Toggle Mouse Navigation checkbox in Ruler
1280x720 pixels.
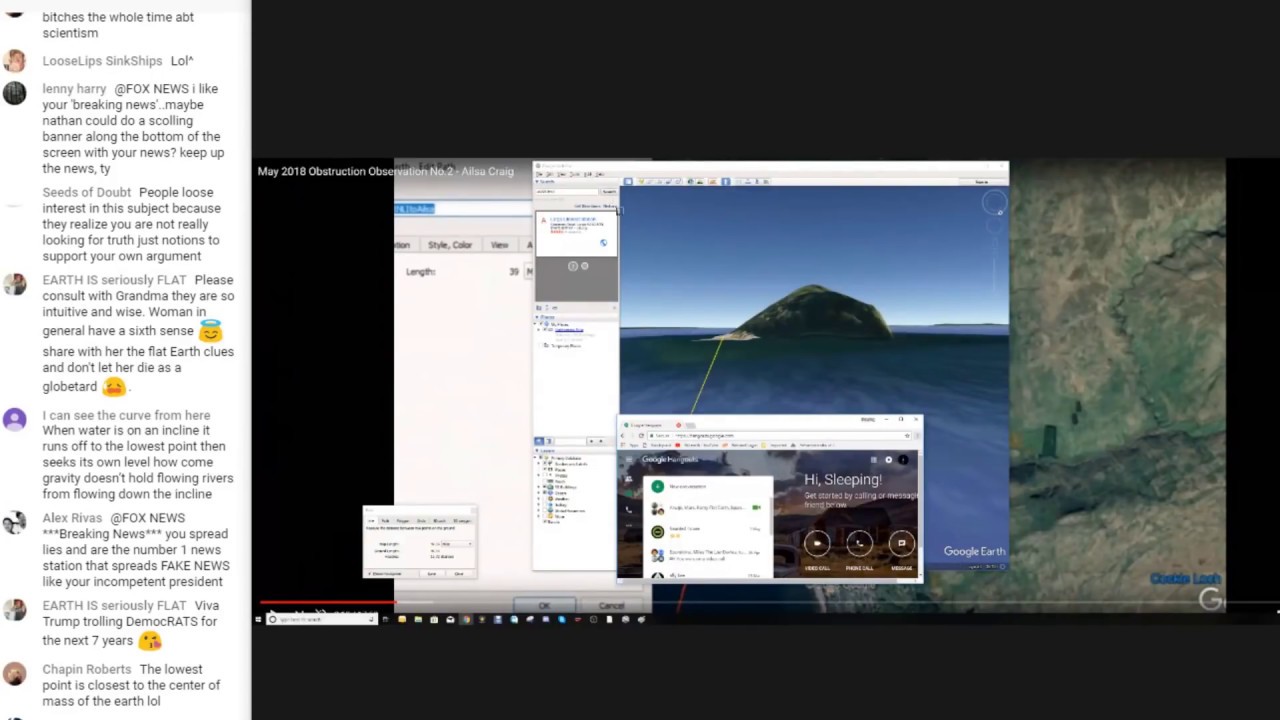coord(371,573)
